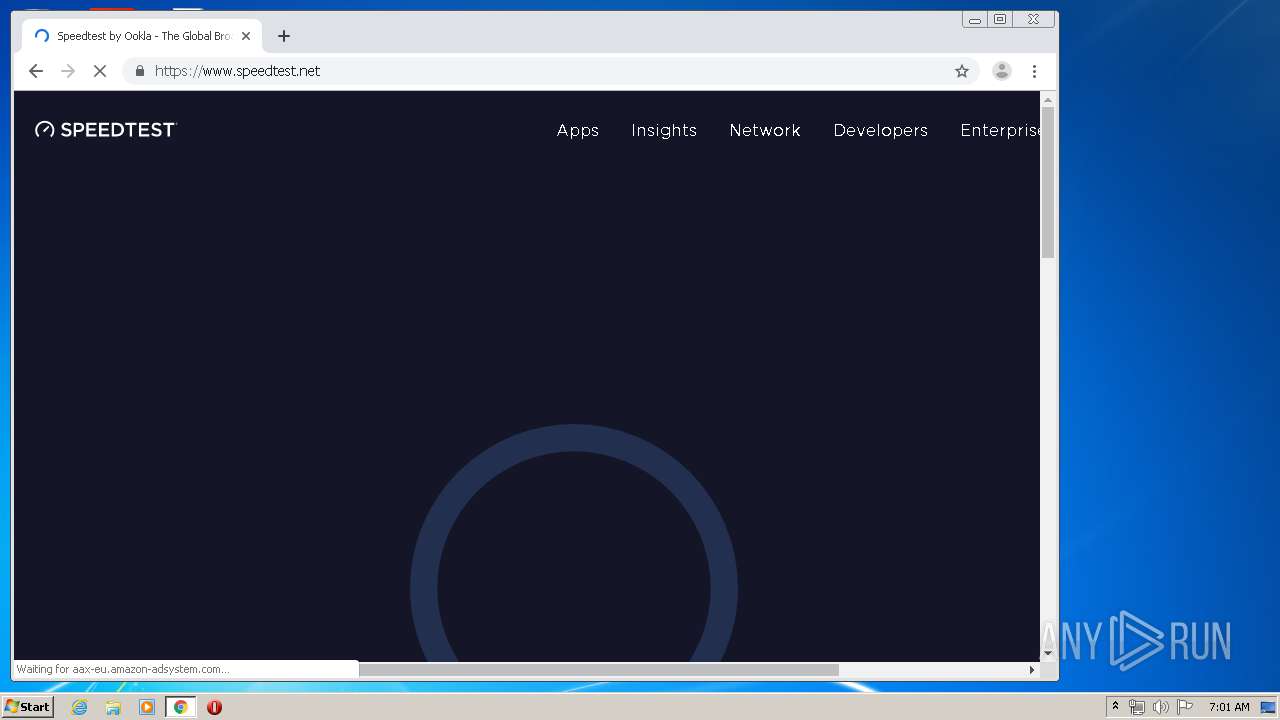Open the red Opera taskbar icon
This screenshot has height=720, width=1280.
[214, 707]
